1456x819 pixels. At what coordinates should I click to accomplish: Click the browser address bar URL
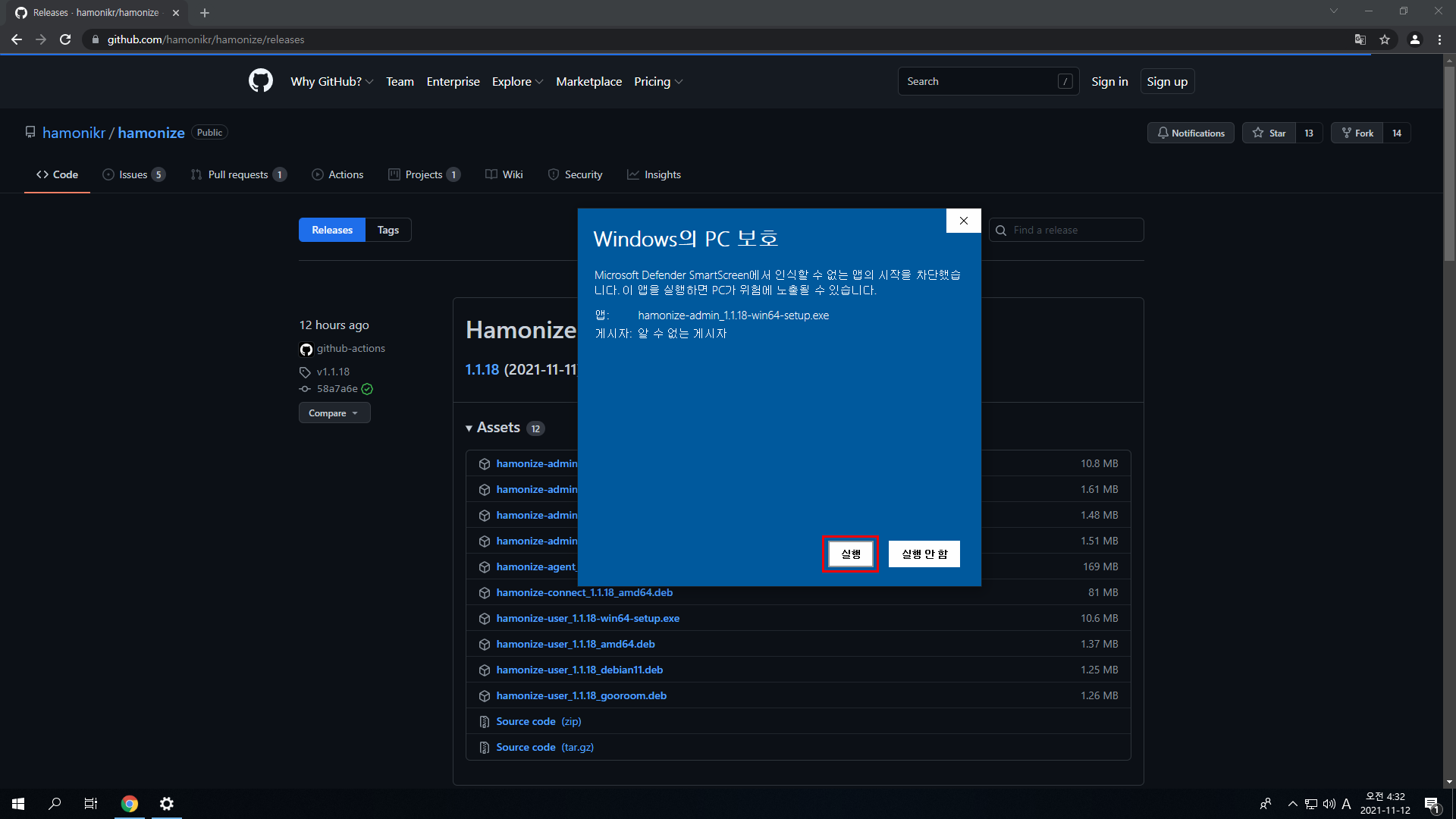click(x=206, y=39)
